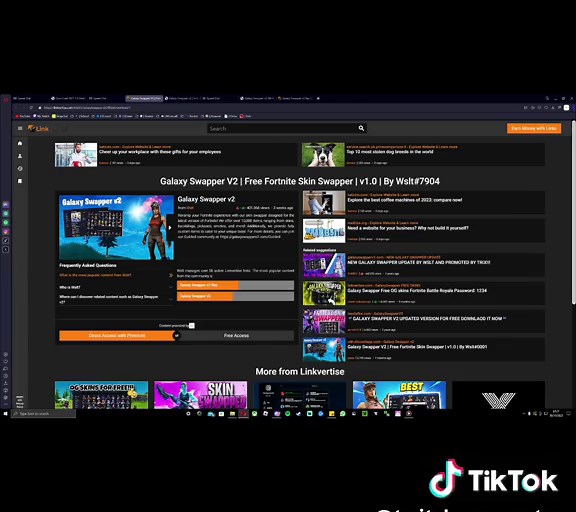Open the build-your-website ad
Viewport: 576px width, 512px height.
424,231
